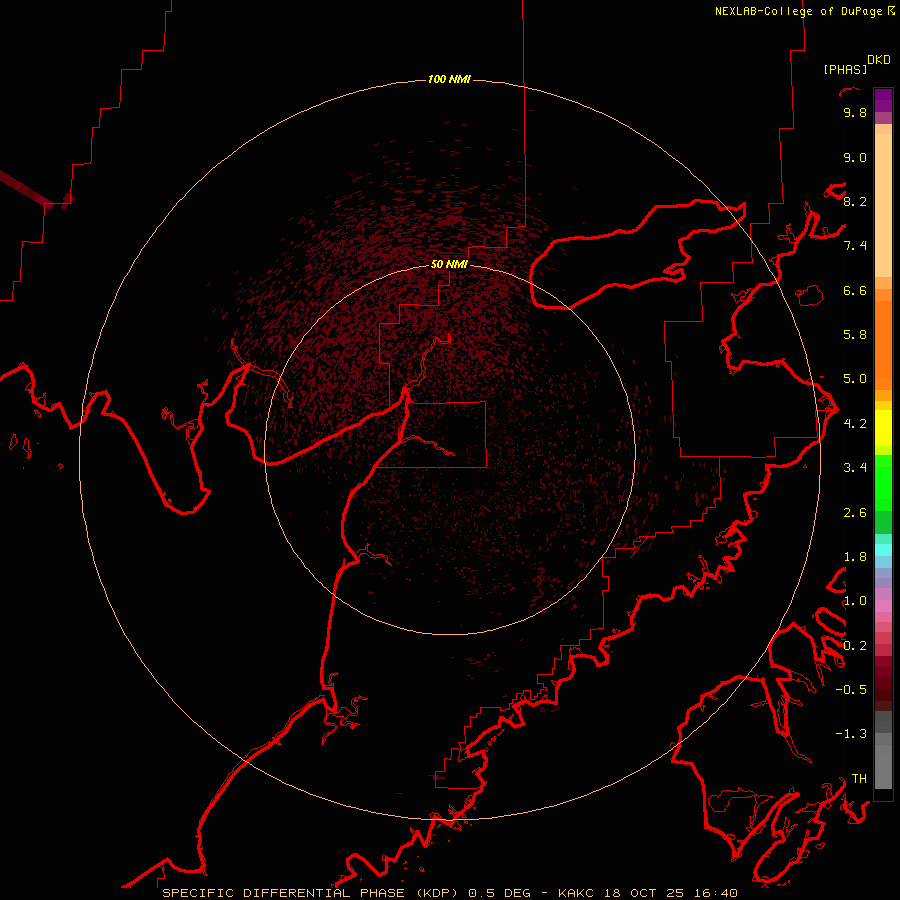Image resolution: width=900 pixels, height=900 pixels.
Task: Click the [PHAS] legend label
Action: pyautogui.click(x=845, y=69)
